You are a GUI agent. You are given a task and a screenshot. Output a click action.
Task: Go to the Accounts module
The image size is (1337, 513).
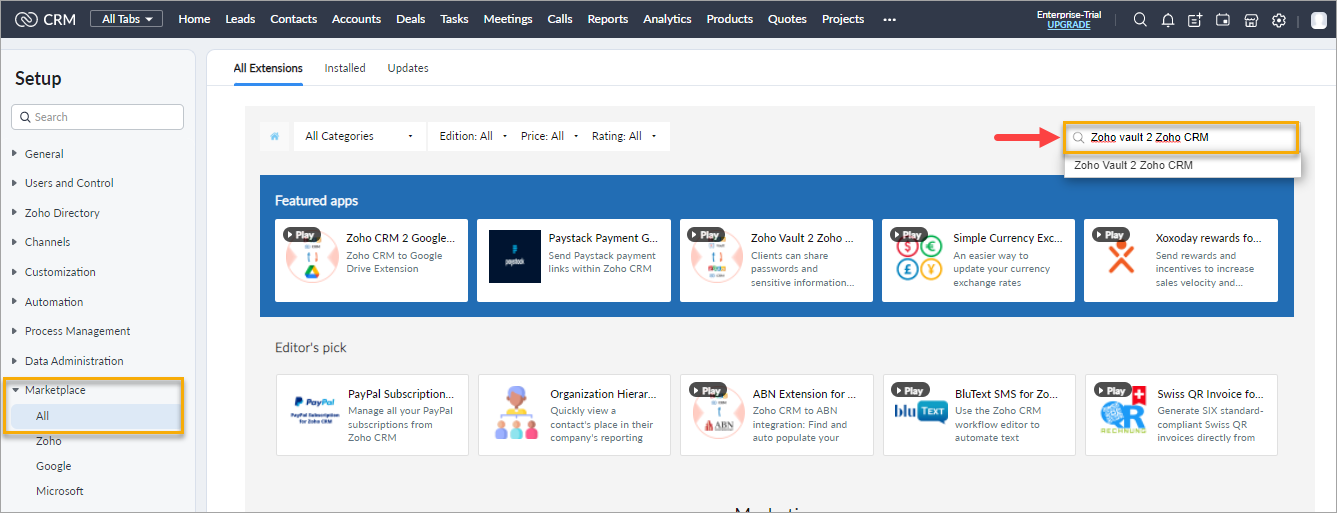pos(356,19)
